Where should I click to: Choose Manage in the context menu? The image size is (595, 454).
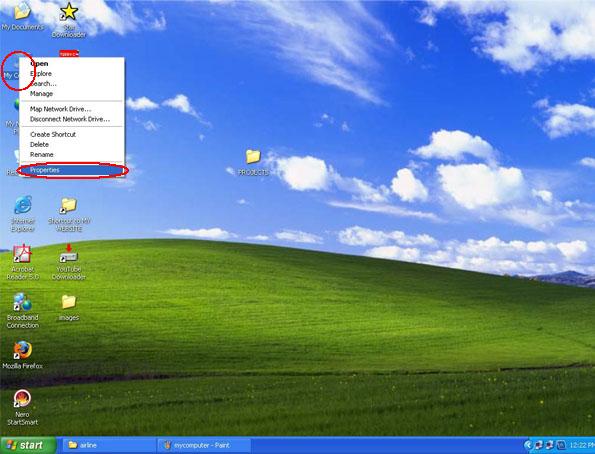72,94
